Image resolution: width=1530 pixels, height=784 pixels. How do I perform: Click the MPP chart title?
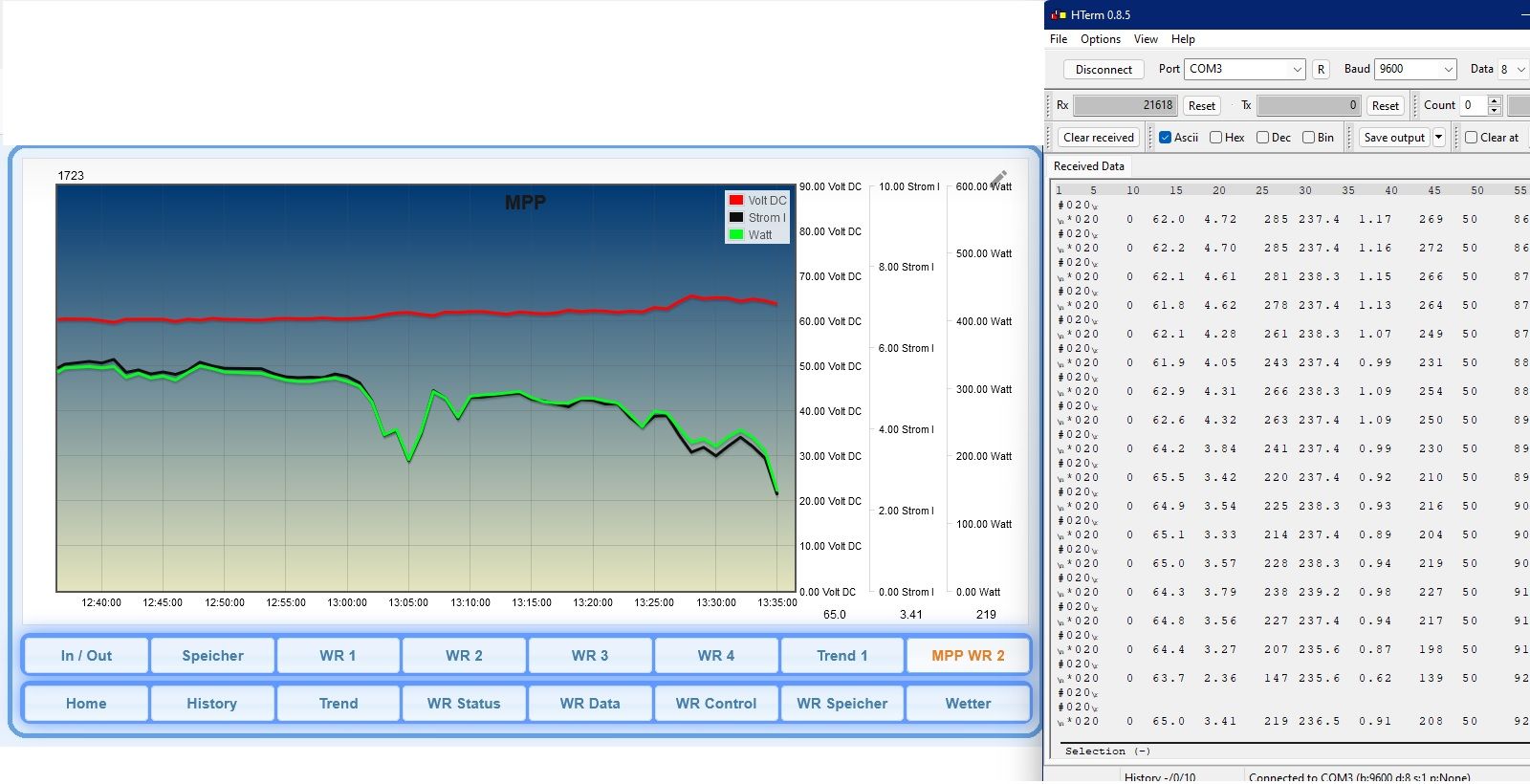525,203
